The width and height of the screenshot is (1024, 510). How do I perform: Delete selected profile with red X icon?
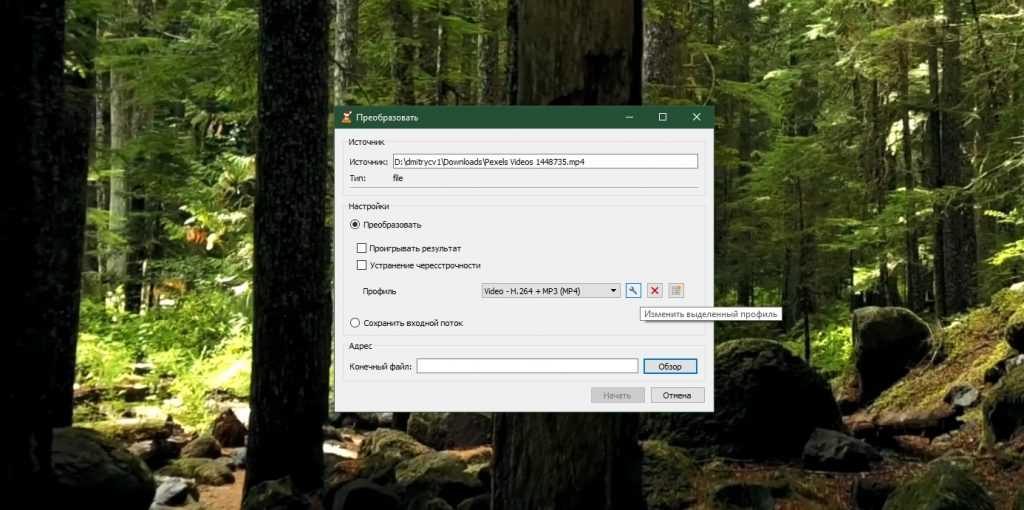655,290
